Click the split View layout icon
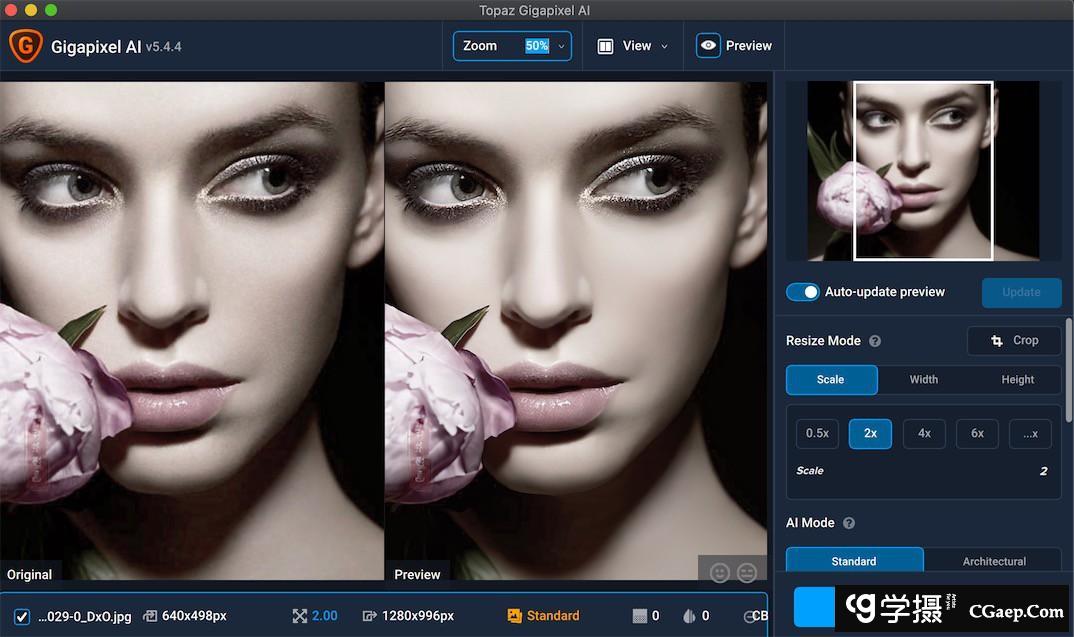The image size is (1074, 637). [x=605, y=46]
